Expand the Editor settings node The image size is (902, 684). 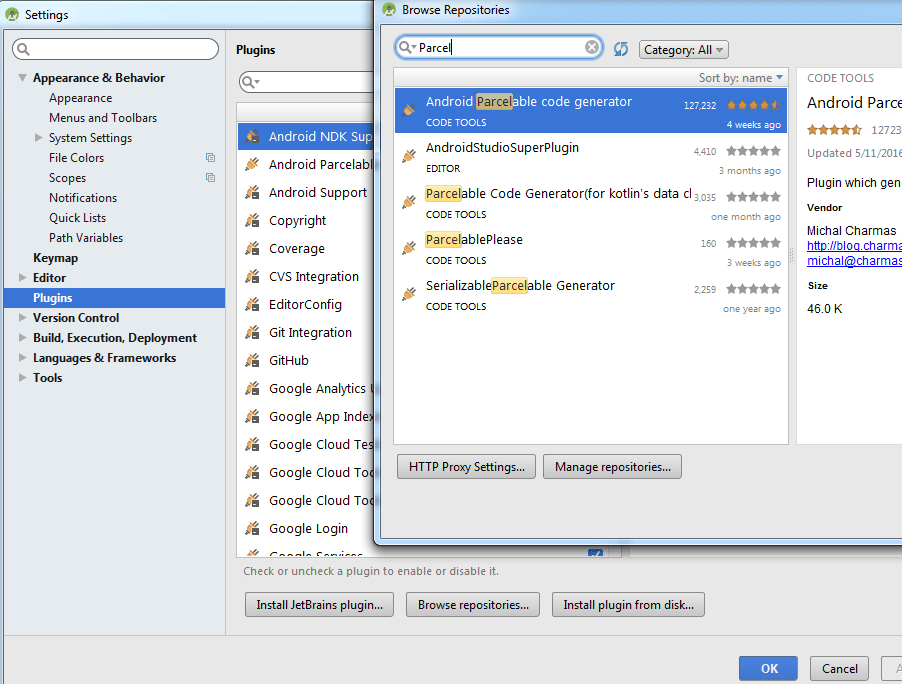pos(22,278)
